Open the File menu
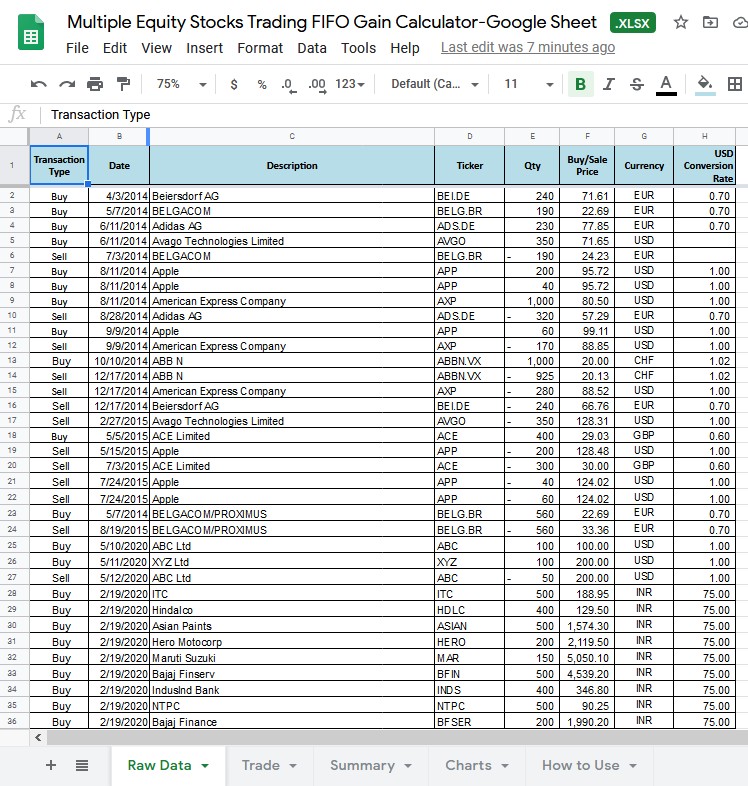748x786 pixels. [77, 48]
